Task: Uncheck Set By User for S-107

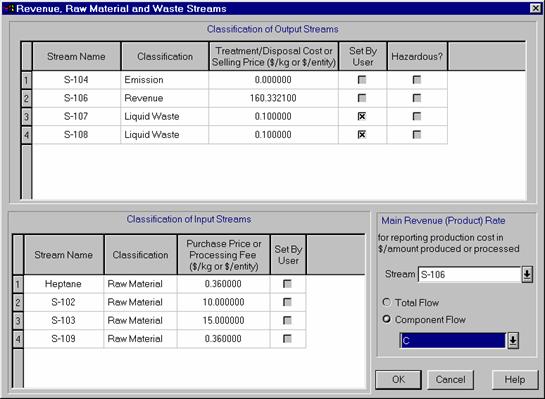Action: click(362, 116)
